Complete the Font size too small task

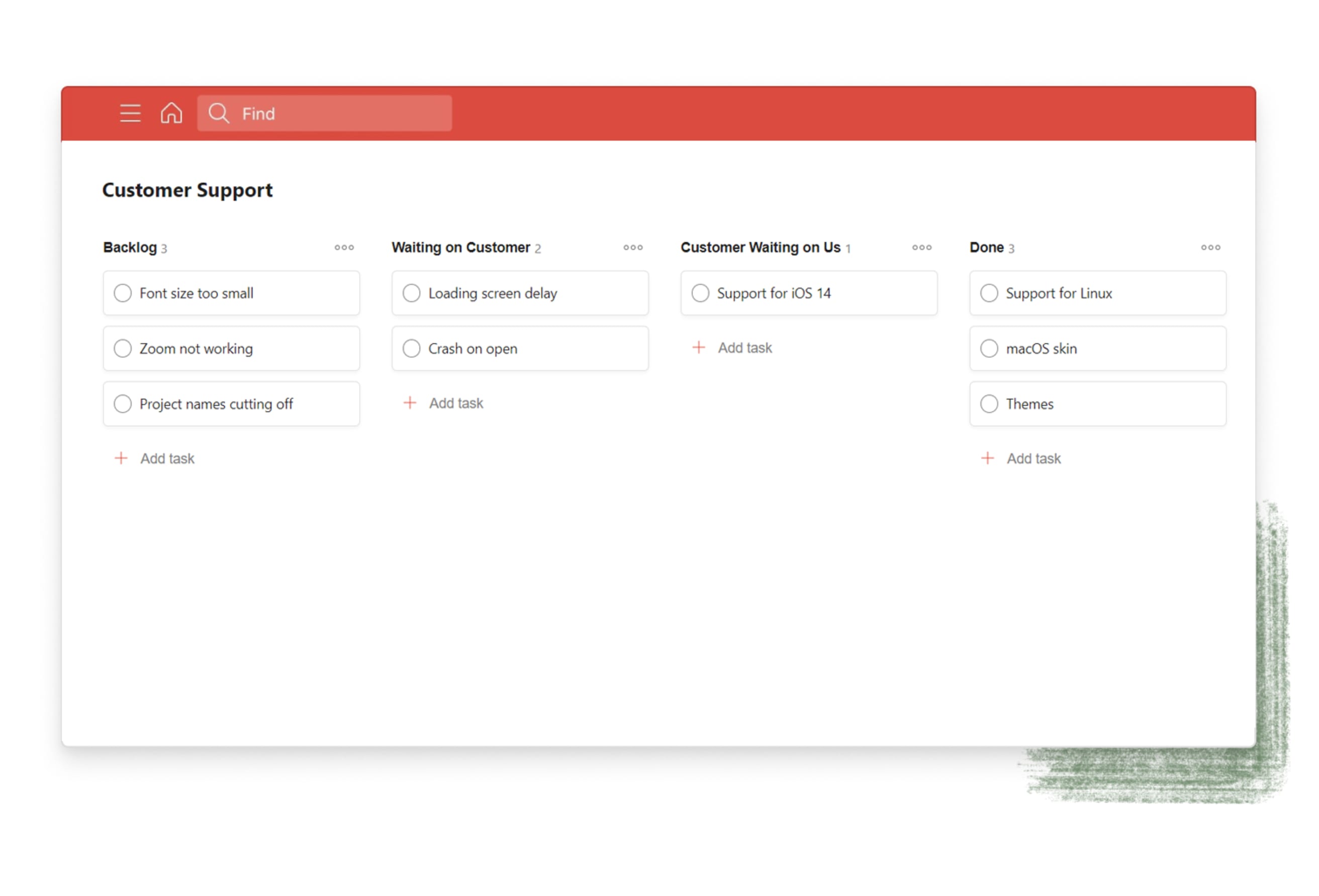click(x=123, y=293)
